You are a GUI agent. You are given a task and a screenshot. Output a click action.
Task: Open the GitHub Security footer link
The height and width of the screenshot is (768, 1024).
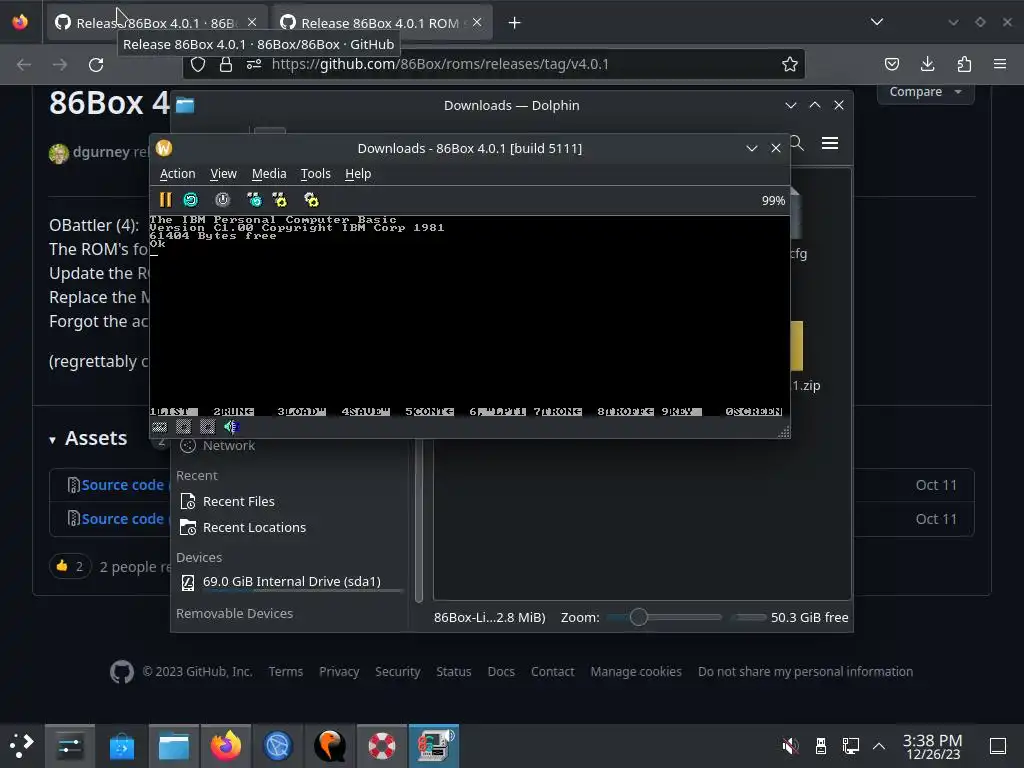click(x=398, y=671)
